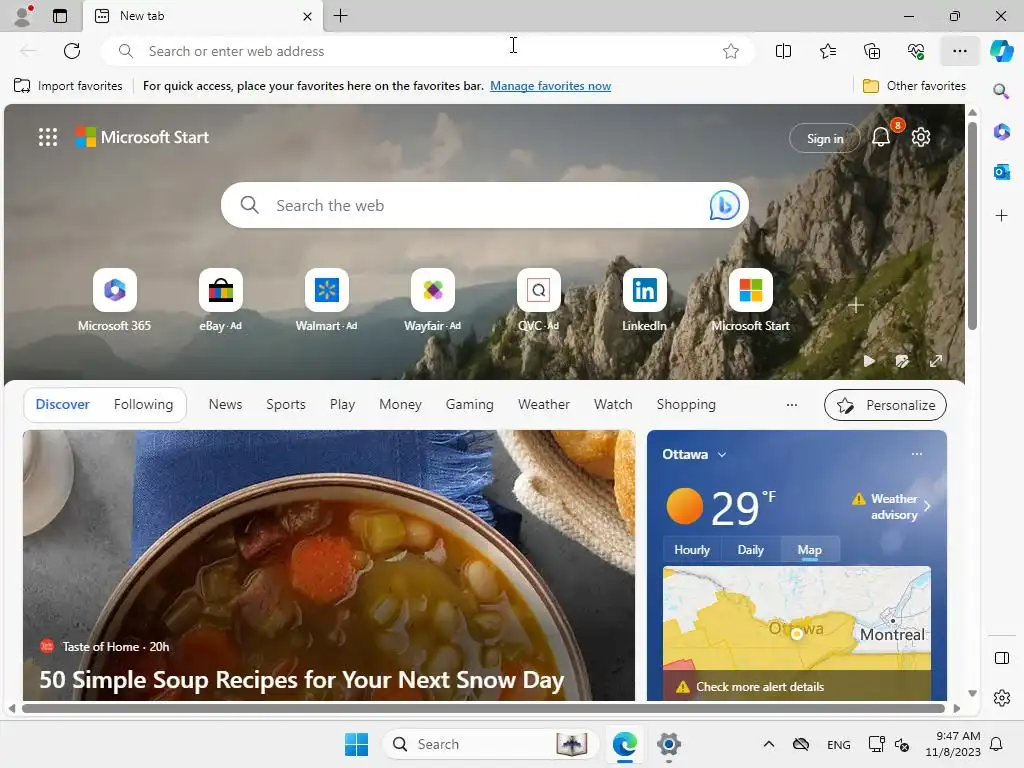The height and width of the screenshot is (768, 1024).
Task: Open the Microsoft 365 quick link
Action: [114, 300]
